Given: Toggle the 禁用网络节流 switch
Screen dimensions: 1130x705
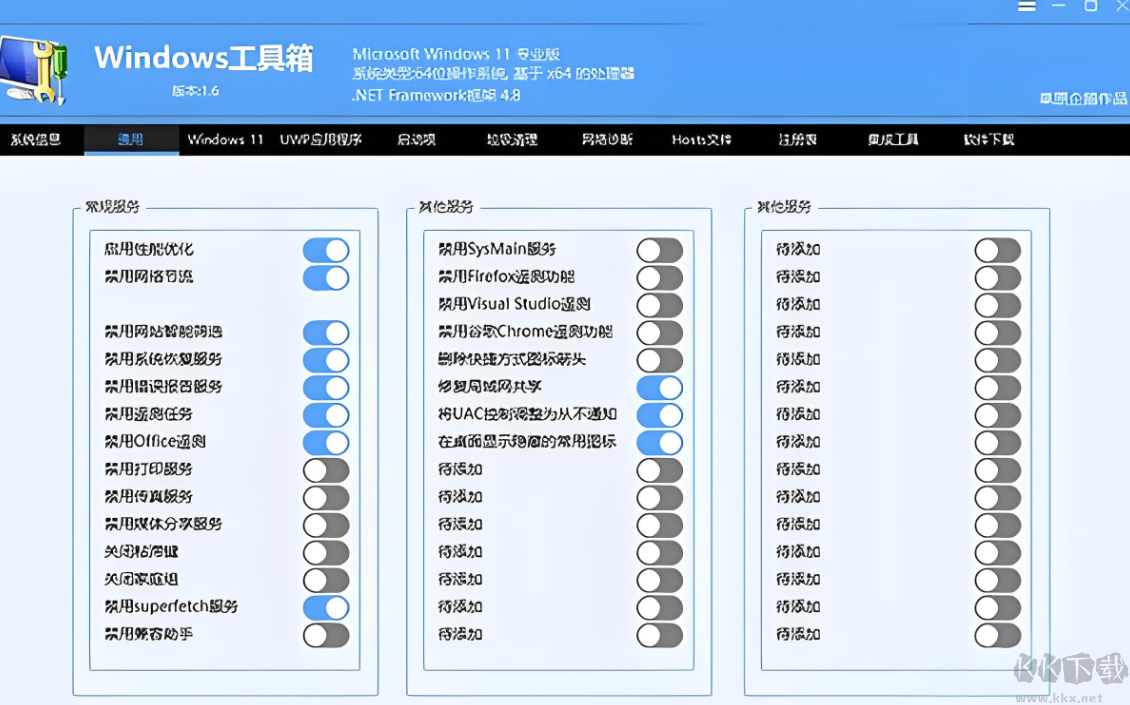Looking at the screenshot, I should pos(326,278).
